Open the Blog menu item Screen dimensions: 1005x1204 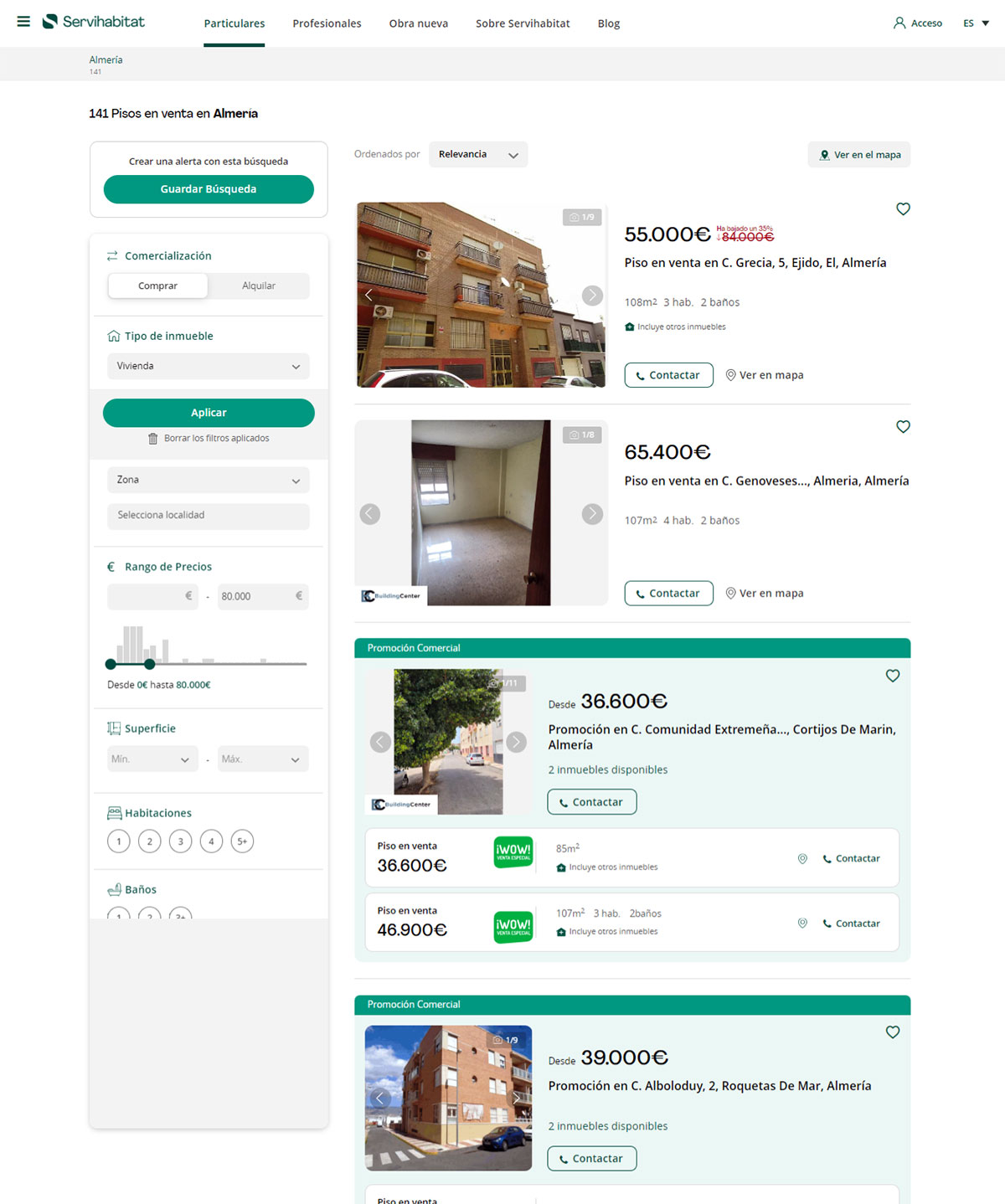pos(608,23)
